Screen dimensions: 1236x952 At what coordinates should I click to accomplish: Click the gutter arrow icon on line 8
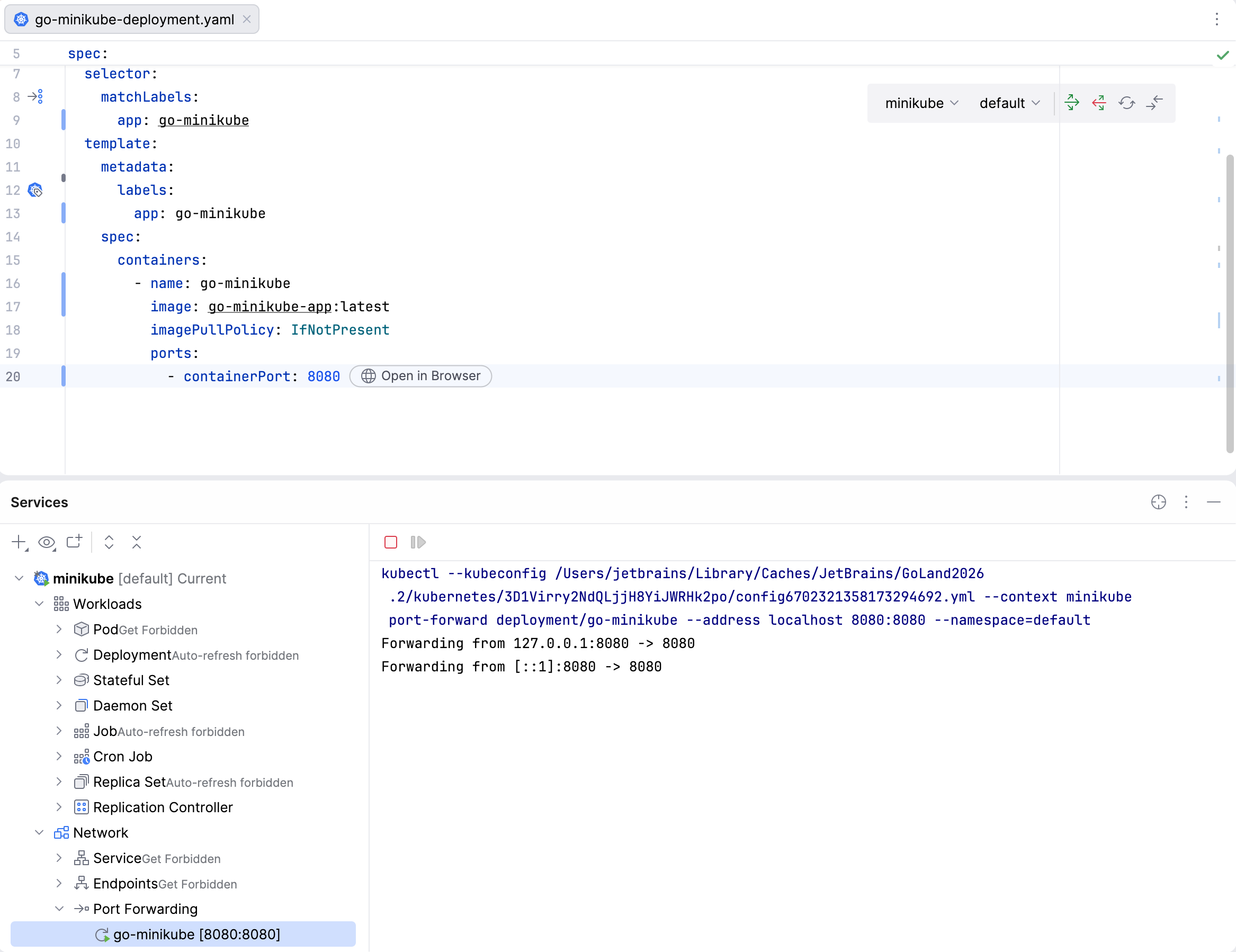[35, 97]
